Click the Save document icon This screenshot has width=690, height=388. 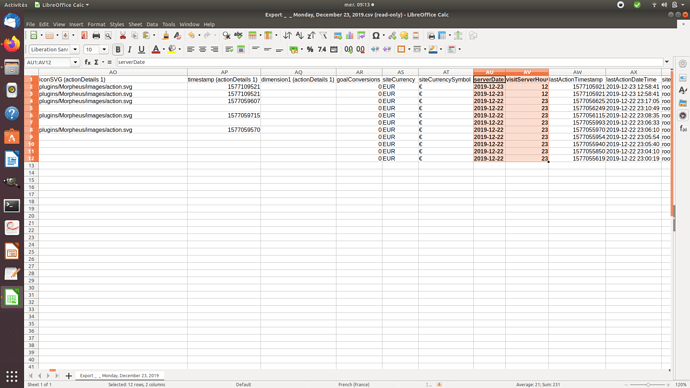click(x=65, y=36)
